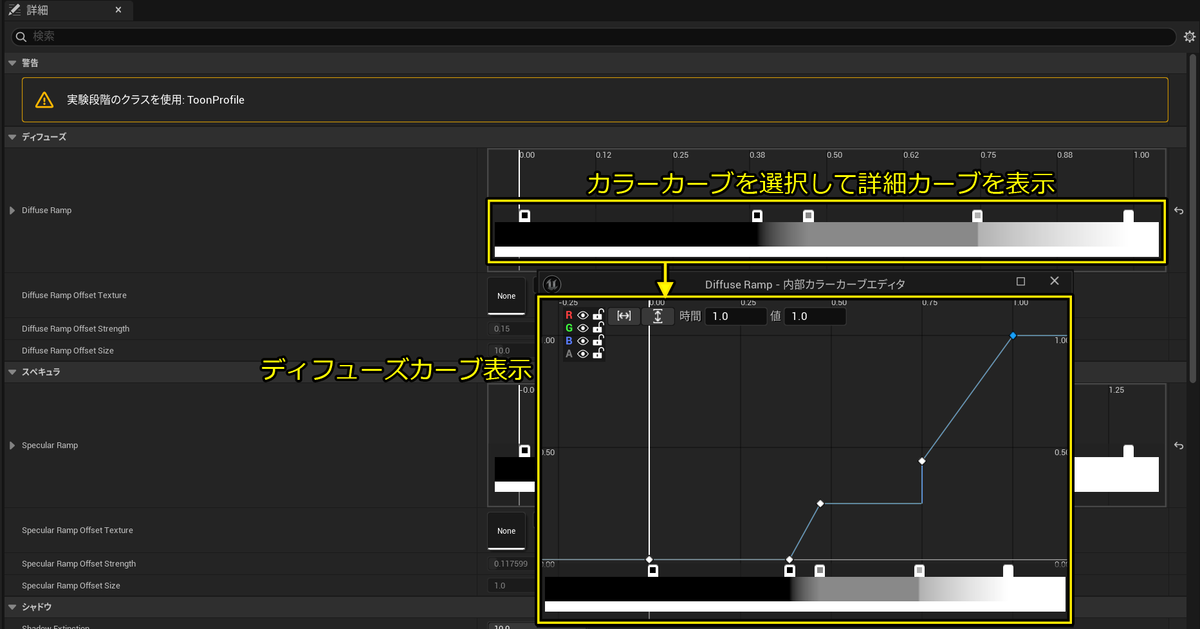Click the 値 (value) input field

pos(816,316)
